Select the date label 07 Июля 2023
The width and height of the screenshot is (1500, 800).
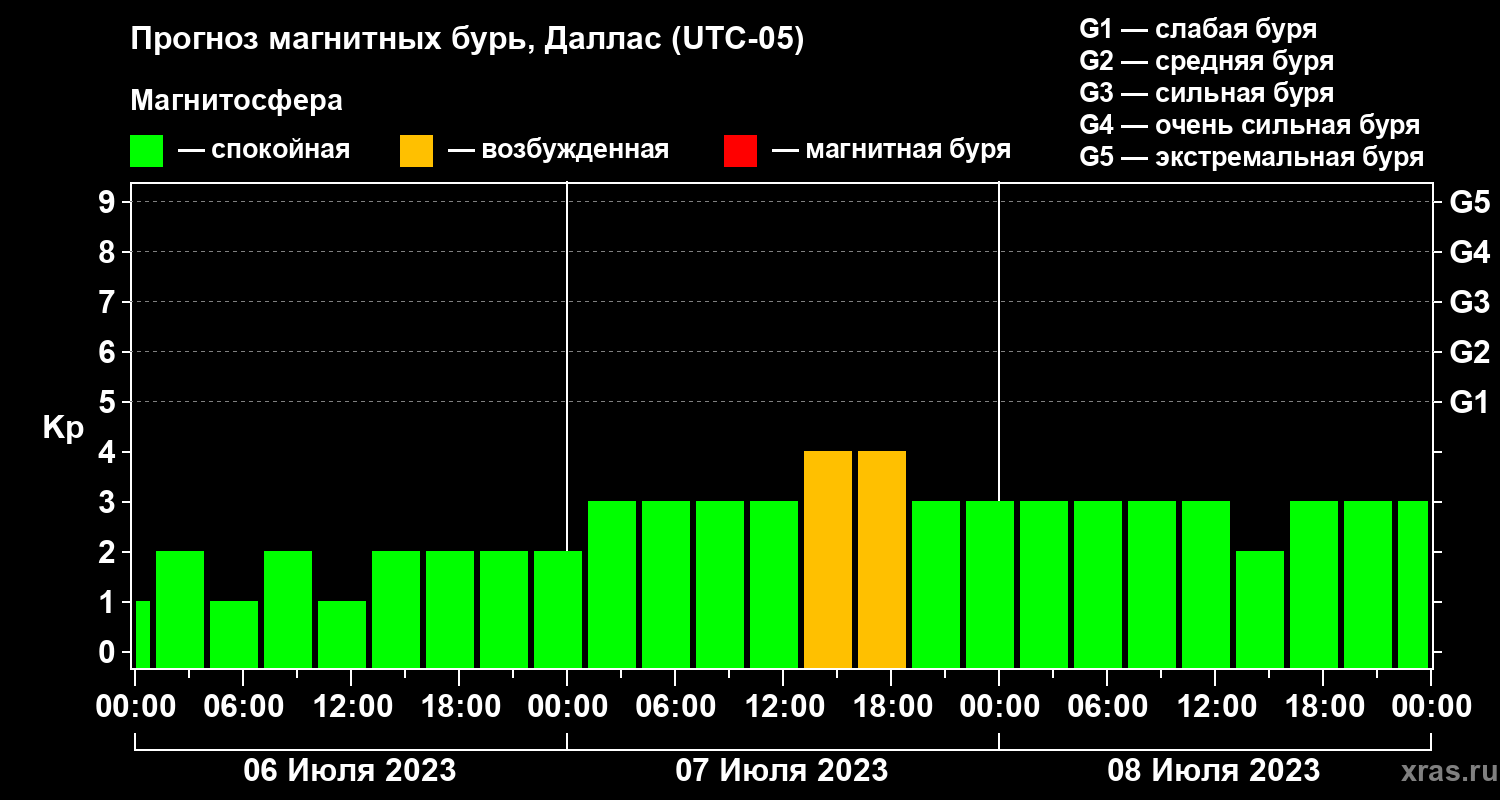point(782,771)
